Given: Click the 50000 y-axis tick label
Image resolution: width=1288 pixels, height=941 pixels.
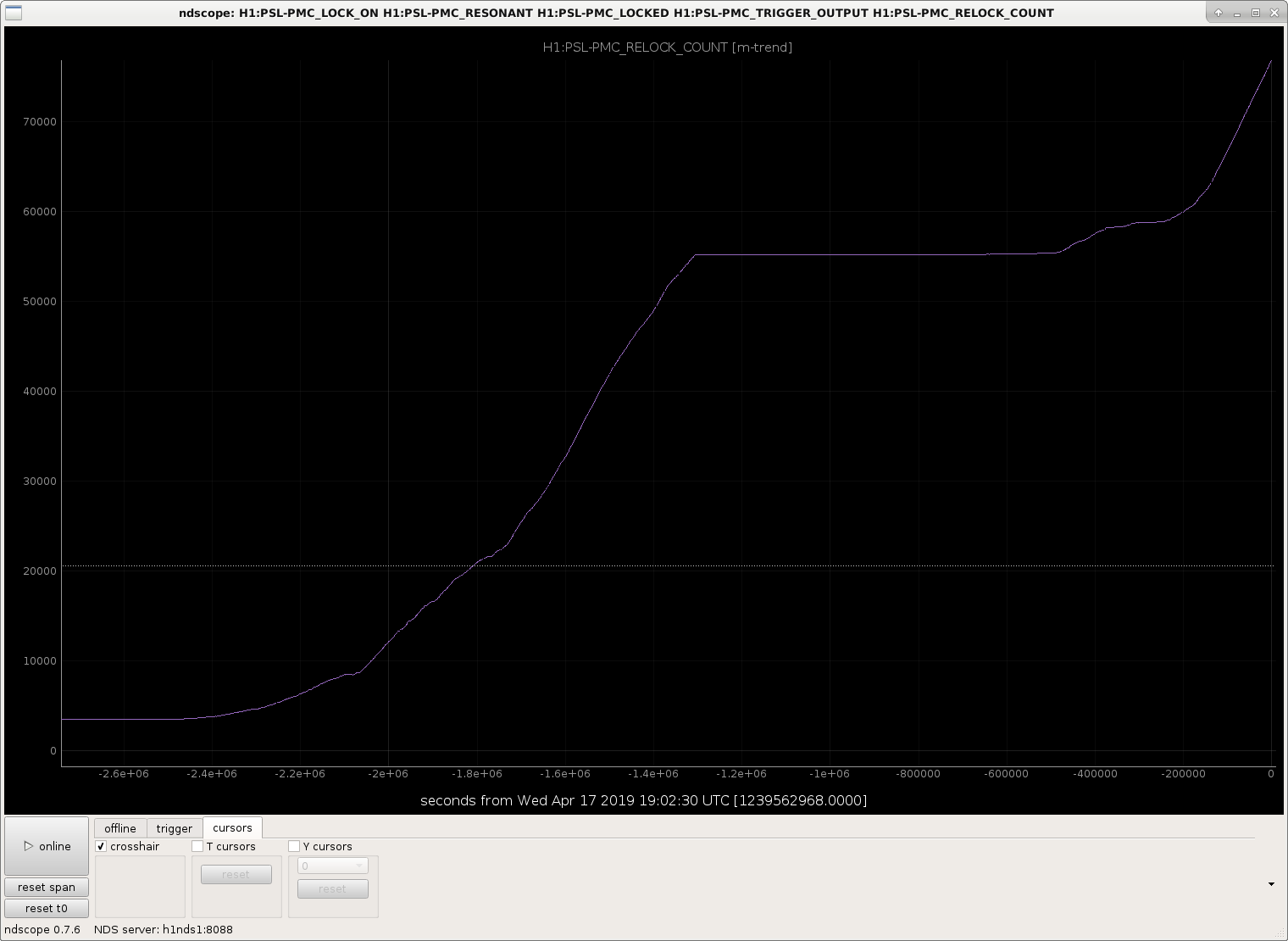Looking at the screenshot, I should (x=40, y=302).
